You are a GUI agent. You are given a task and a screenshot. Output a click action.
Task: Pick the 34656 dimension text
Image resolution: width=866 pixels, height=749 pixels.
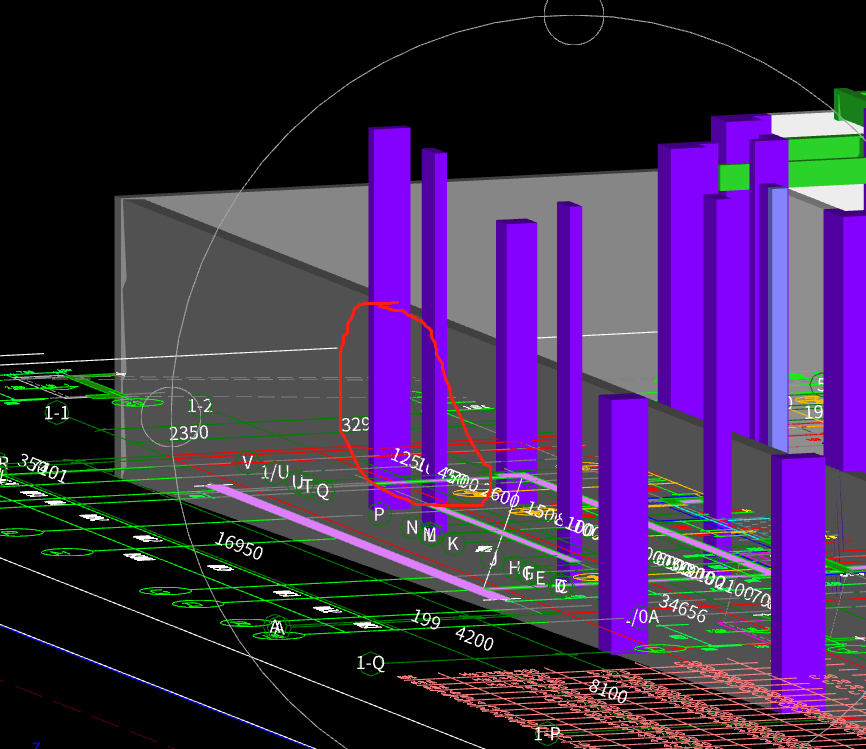(683, 609)
